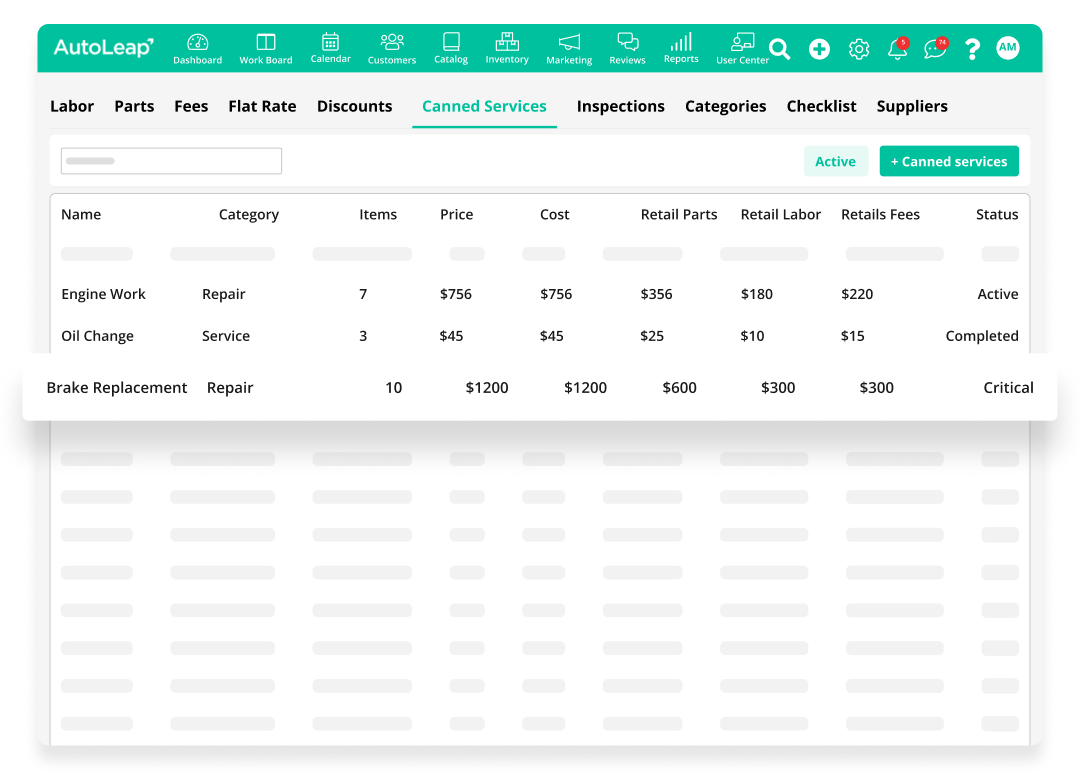This screenshot has height=774, width=1080.
Task: Sort by the Price column header
Action: click(457, 214)
